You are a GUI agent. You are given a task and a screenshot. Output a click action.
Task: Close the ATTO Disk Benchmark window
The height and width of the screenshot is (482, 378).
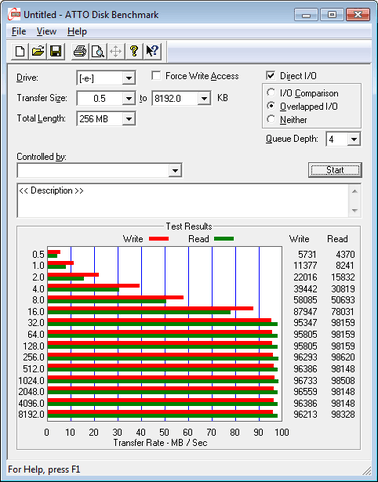[x=358, y=15]
